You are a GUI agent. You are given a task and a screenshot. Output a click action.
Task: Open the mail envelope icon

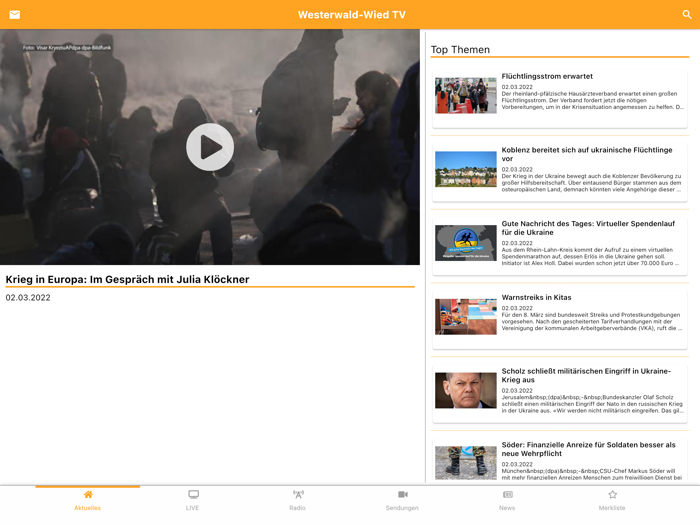tap(15, 15)
